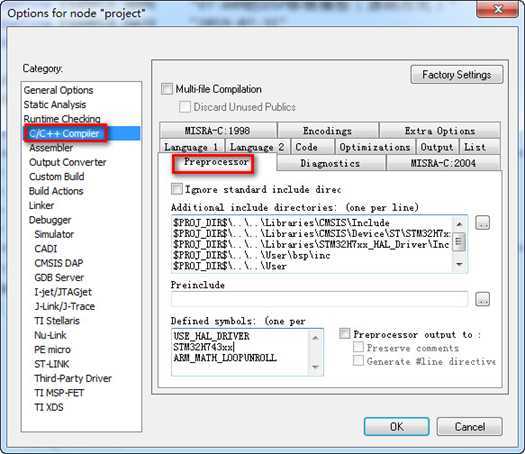Image resolution: width=525 pixels, height=454 pixels.
Task: Click the include directories scrollbar thumb
Action: click(459, 242)
